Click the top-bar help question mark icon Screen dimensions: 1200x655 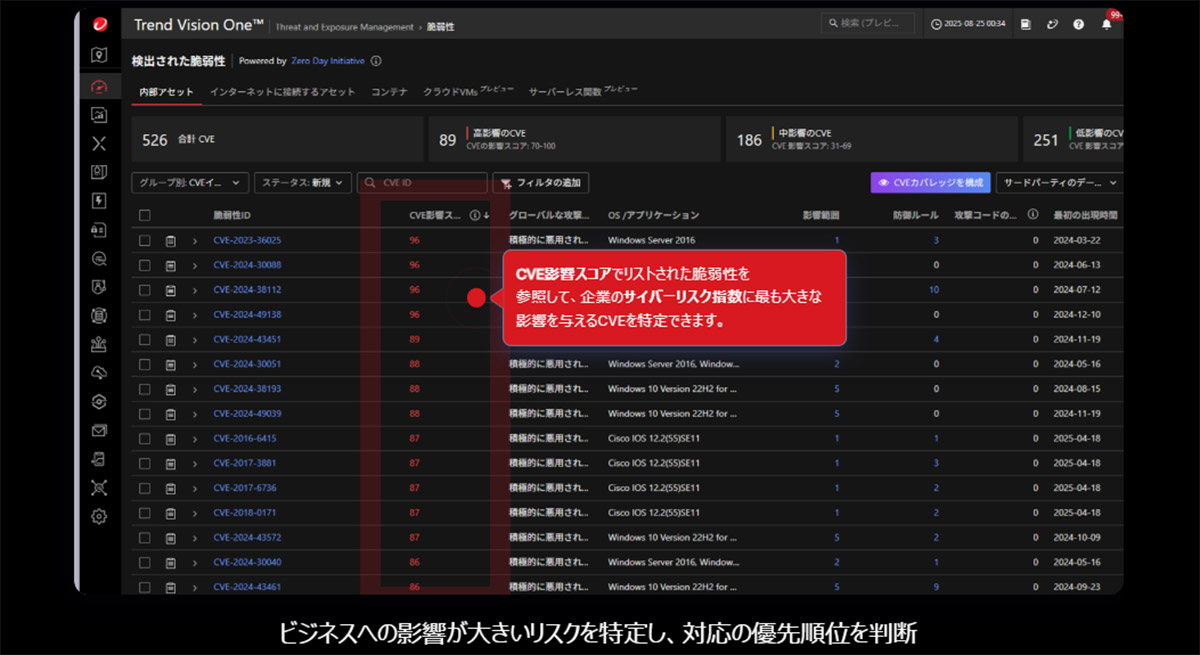[1079, 24]
